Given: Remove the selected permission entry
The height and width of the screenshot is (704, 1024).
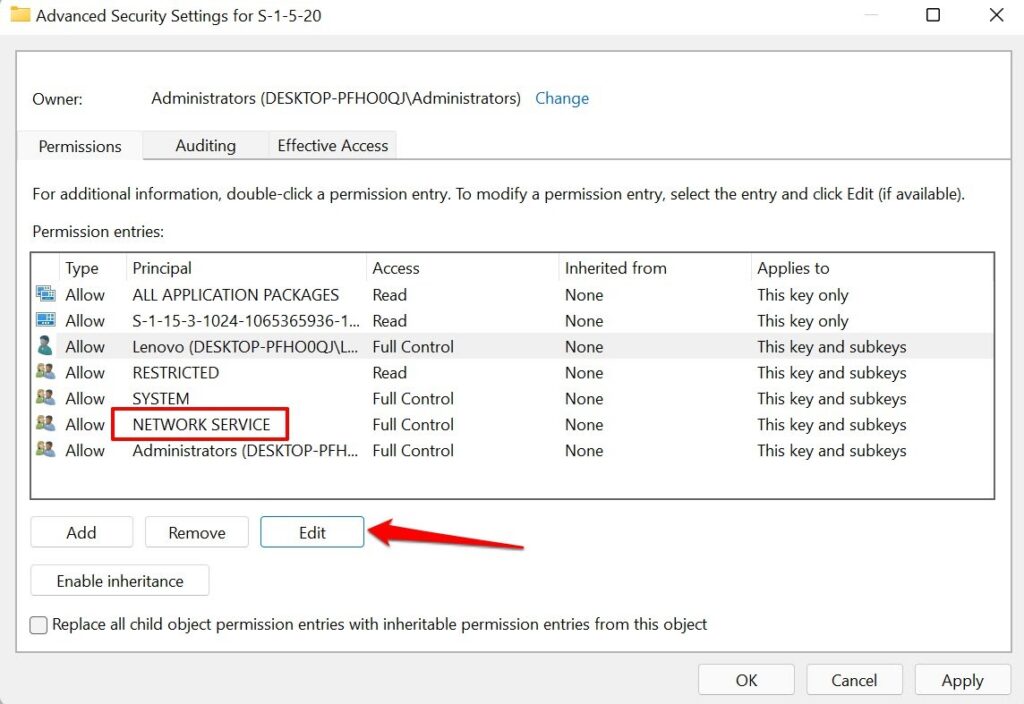Looking at the screenshot, I should 197,533.
